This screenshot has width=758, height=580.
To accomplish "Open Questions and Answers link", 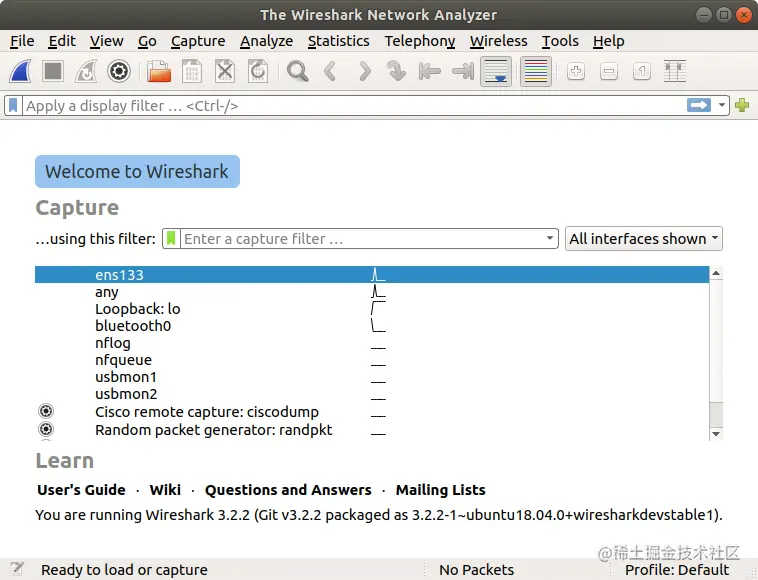I will pyautogui.click(x=288, y=490).
